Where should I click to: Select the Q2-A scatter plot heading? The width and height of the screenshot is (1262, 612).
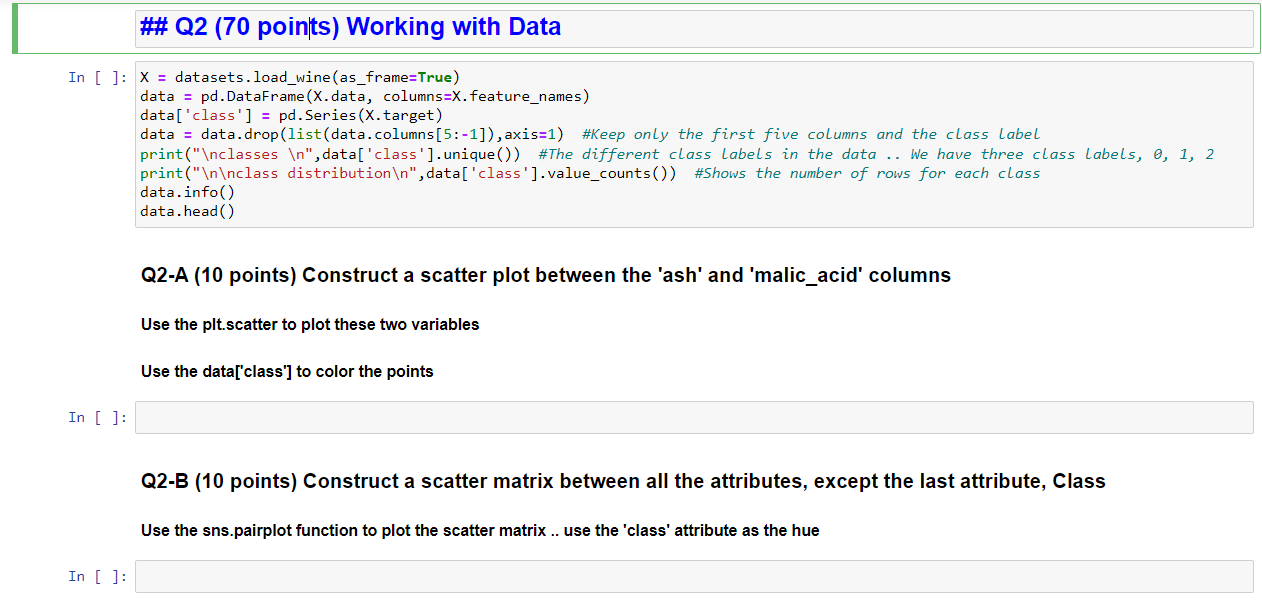[545, 275]
